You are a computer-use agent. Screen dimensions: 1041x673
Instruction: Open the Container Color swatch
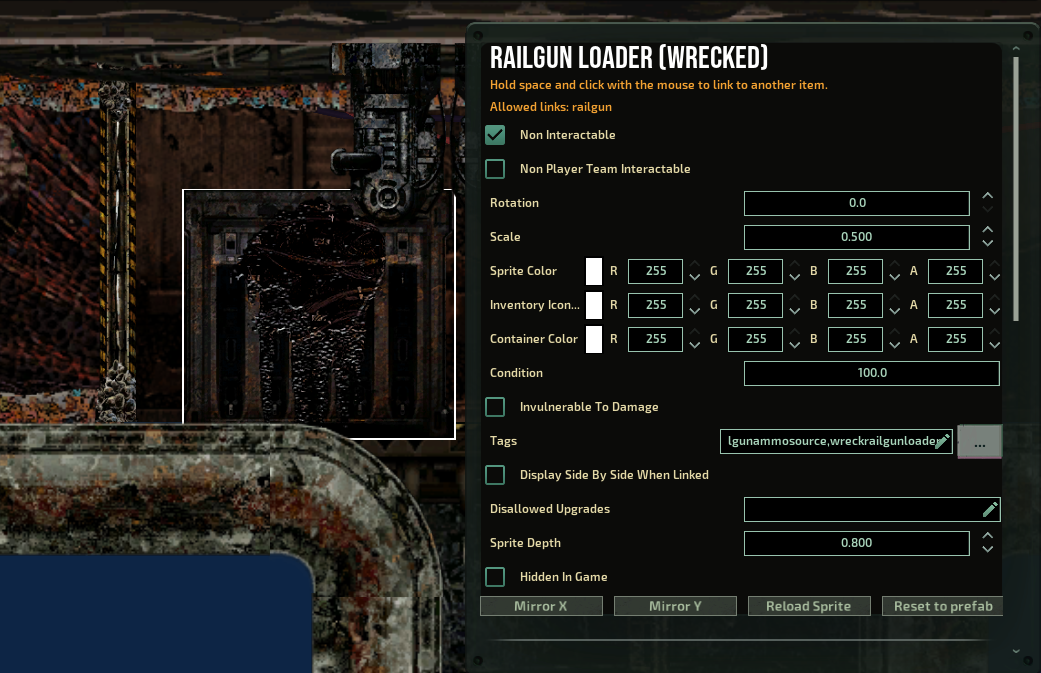pos(596,339)
